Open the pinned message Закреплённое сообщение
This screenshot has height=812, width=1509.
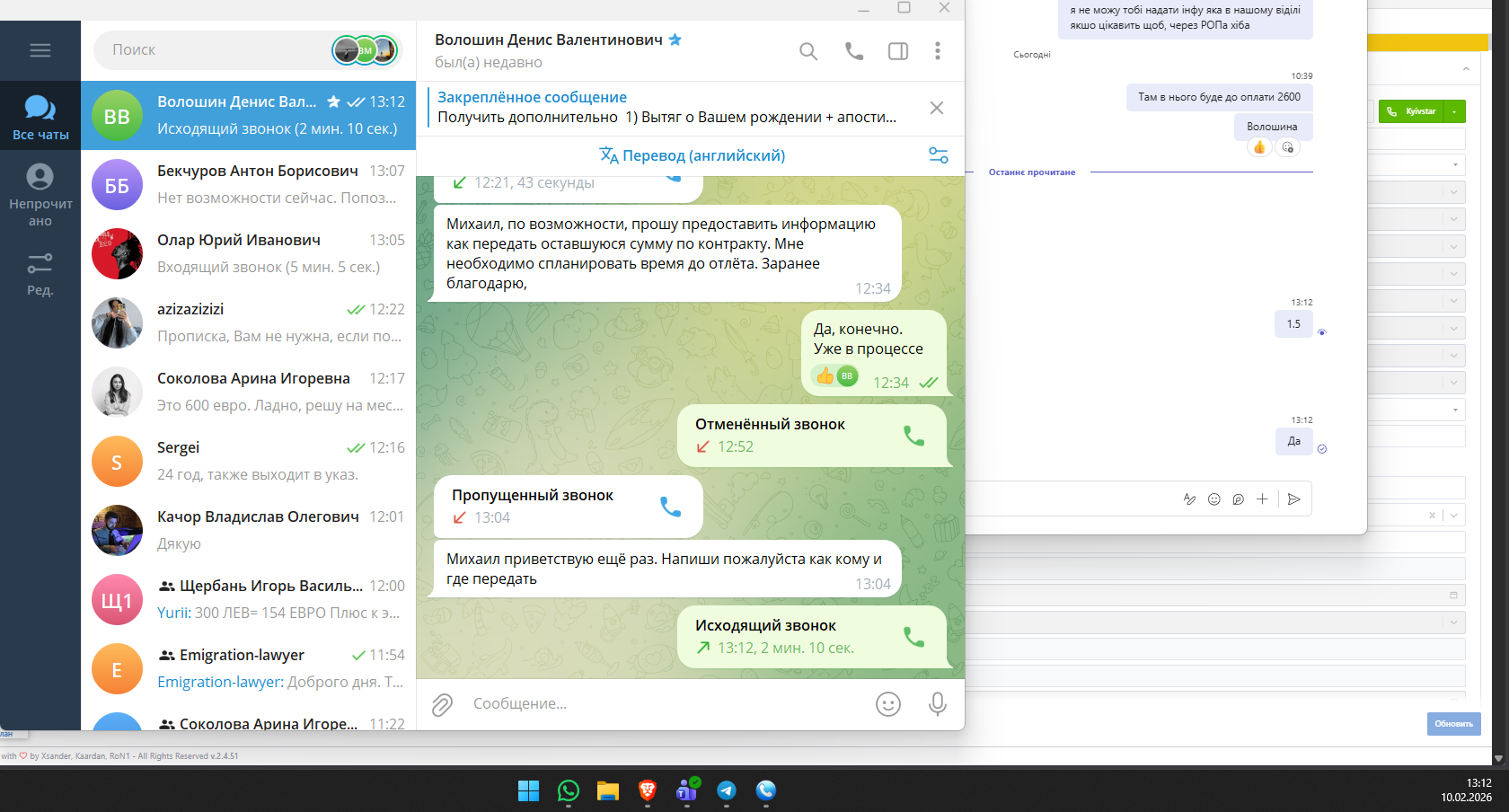click(666, 108)
